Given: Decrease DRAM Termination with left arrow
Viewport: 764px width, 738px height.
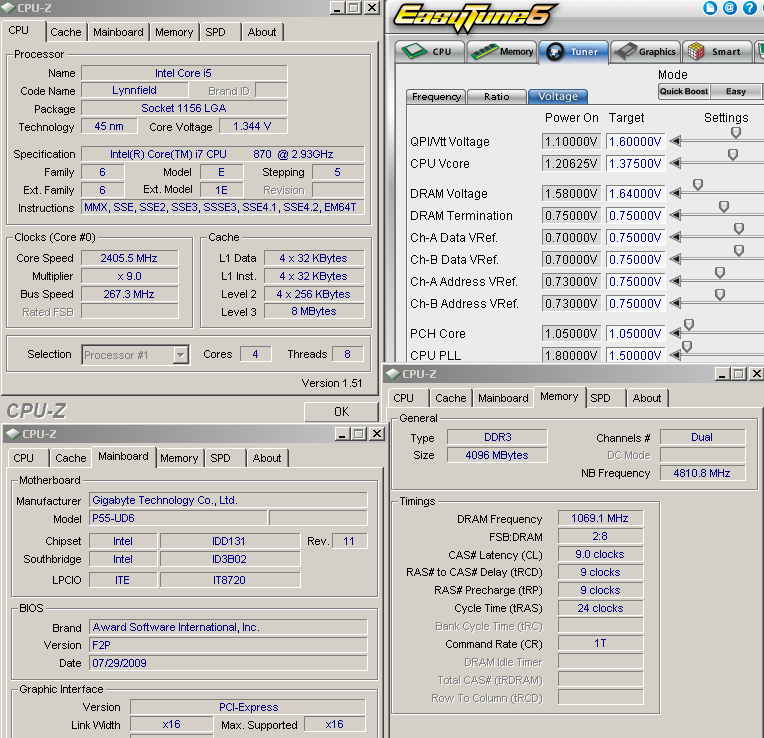Looking at the screenshot, I should [x=675, y=215].
